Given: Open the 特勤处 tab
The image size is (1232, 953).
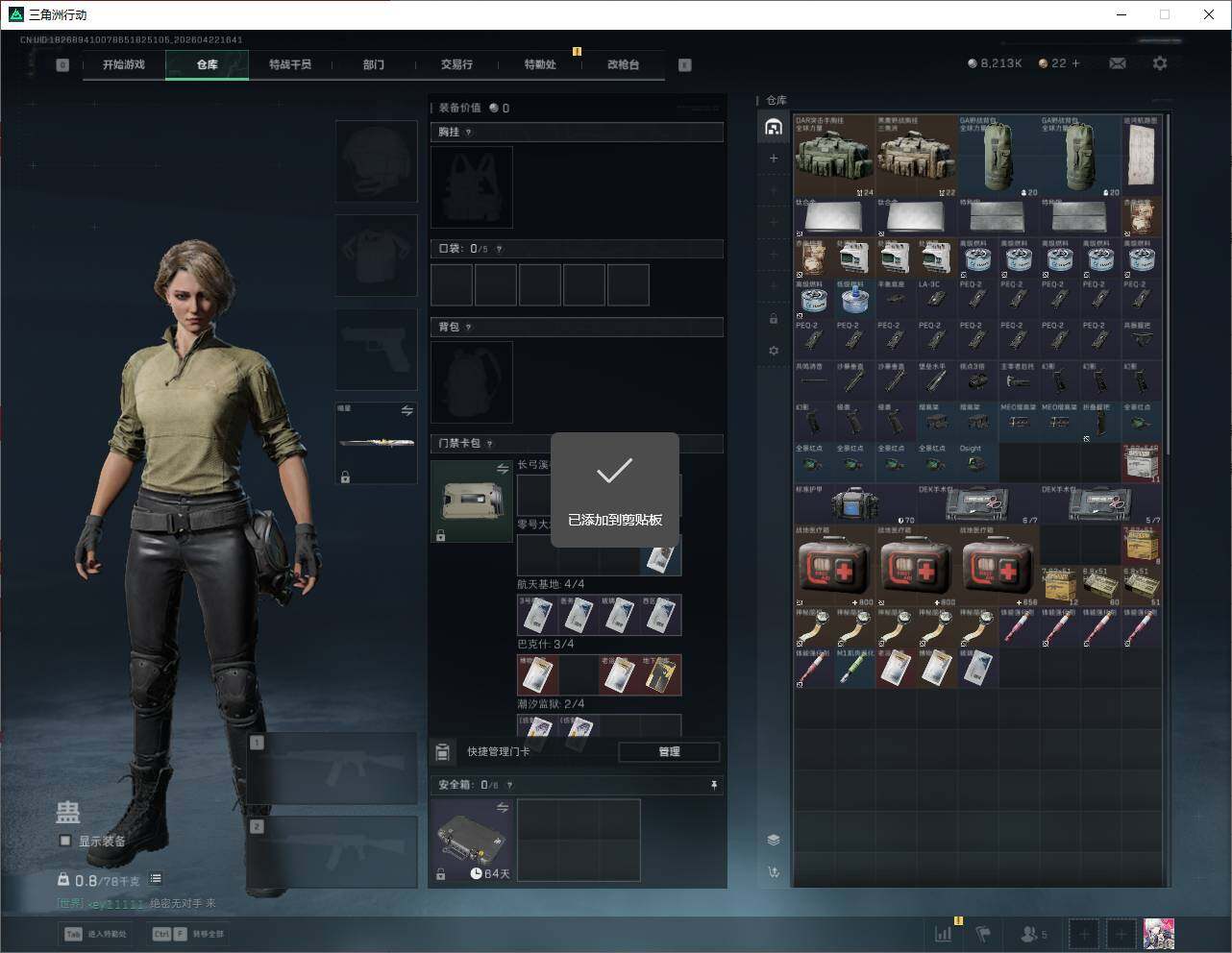Looking at the screenshot, I should [540, 64].
